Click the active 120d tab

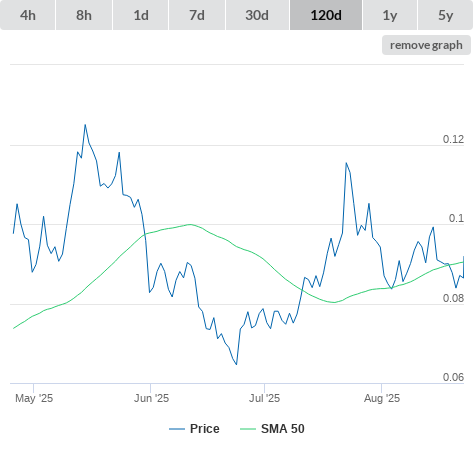click(x=326, y=15)
